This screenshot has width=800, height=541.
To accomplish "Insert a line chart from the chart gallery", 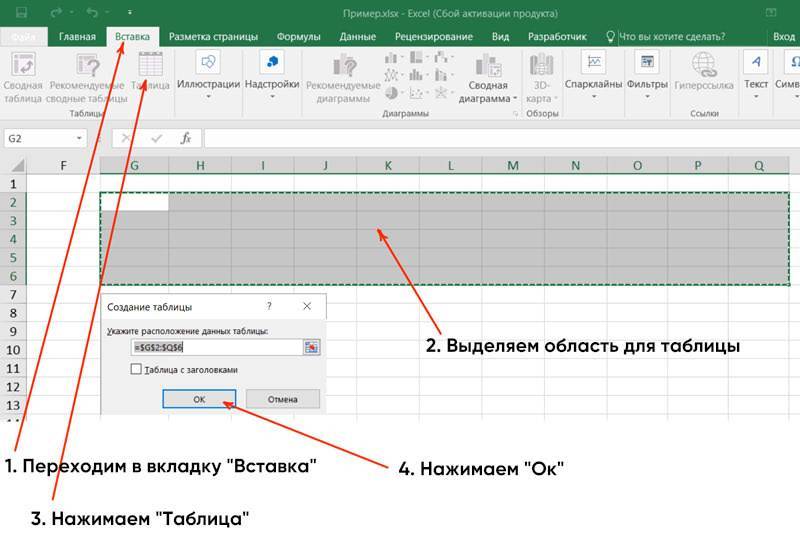I will point(391,76).
